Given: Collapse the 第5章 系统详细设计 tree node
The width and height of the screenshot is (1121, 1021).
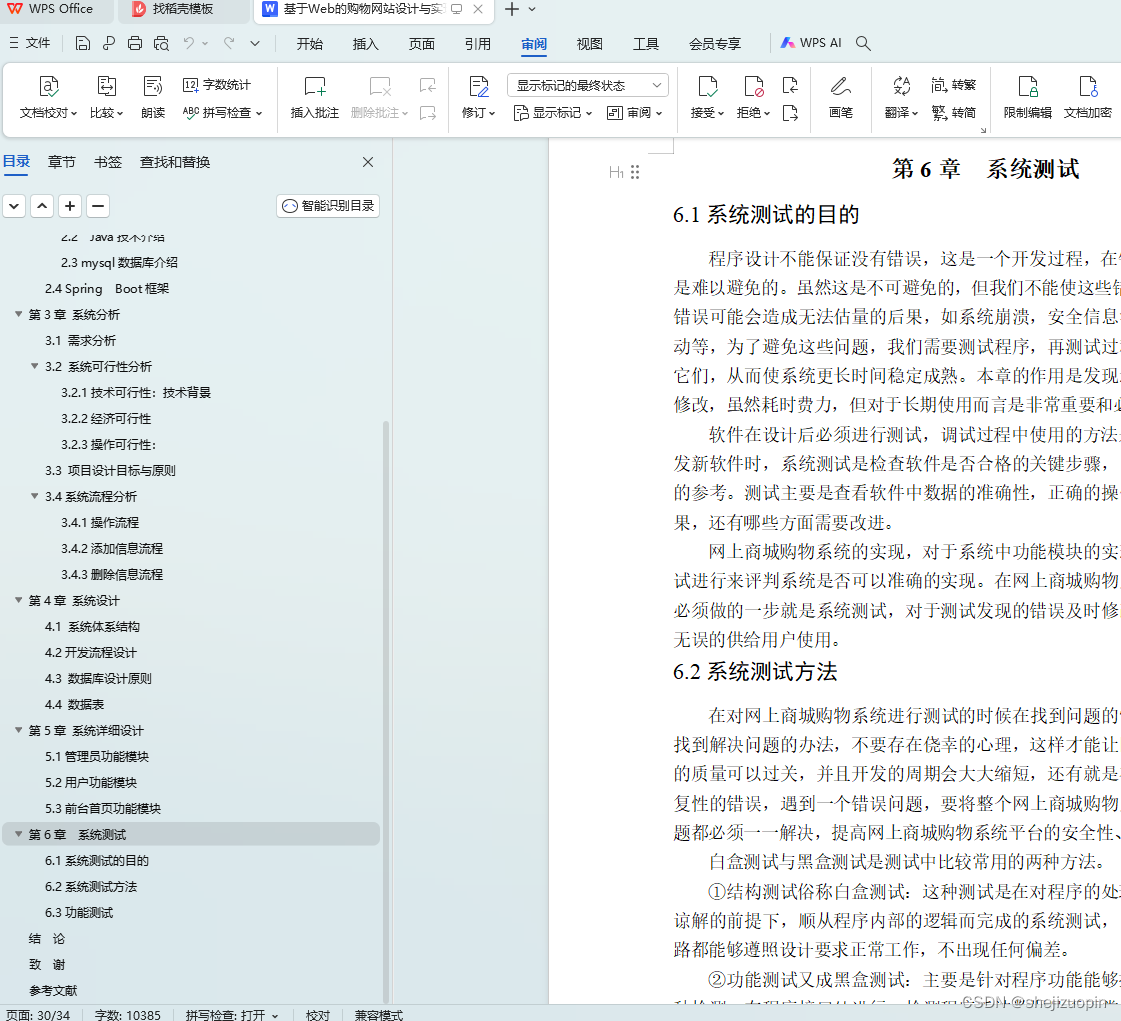Looking at the screenshot, I should point(18,730).
